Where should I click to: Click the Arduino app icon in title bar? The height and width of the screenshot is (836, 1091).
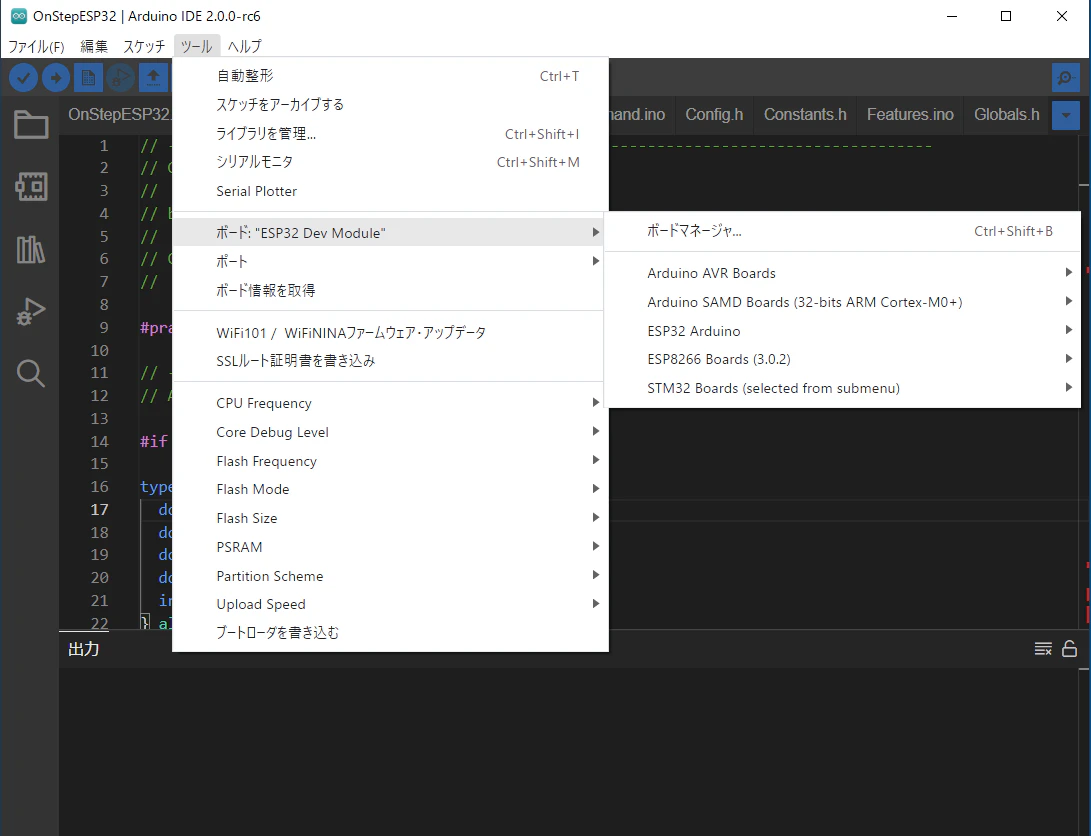point(19,16)
